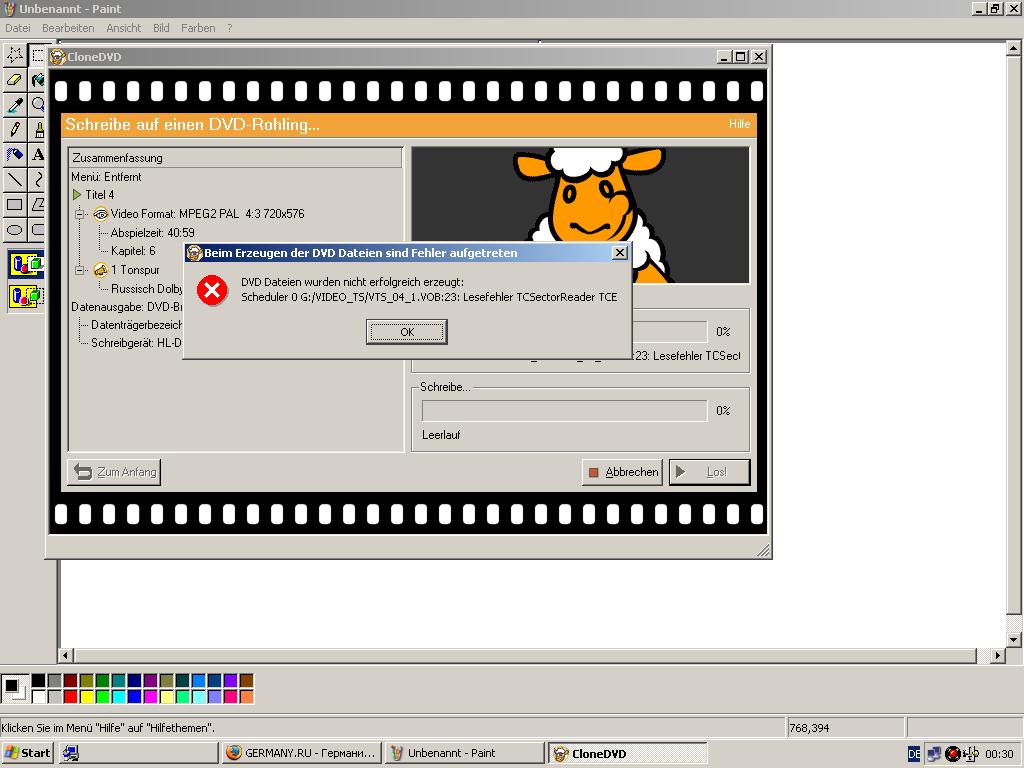Select the Pencil tool in Paint
The height and width of the screenshot is (768, 1024).
pyautogui.click(x=14, y=129)
